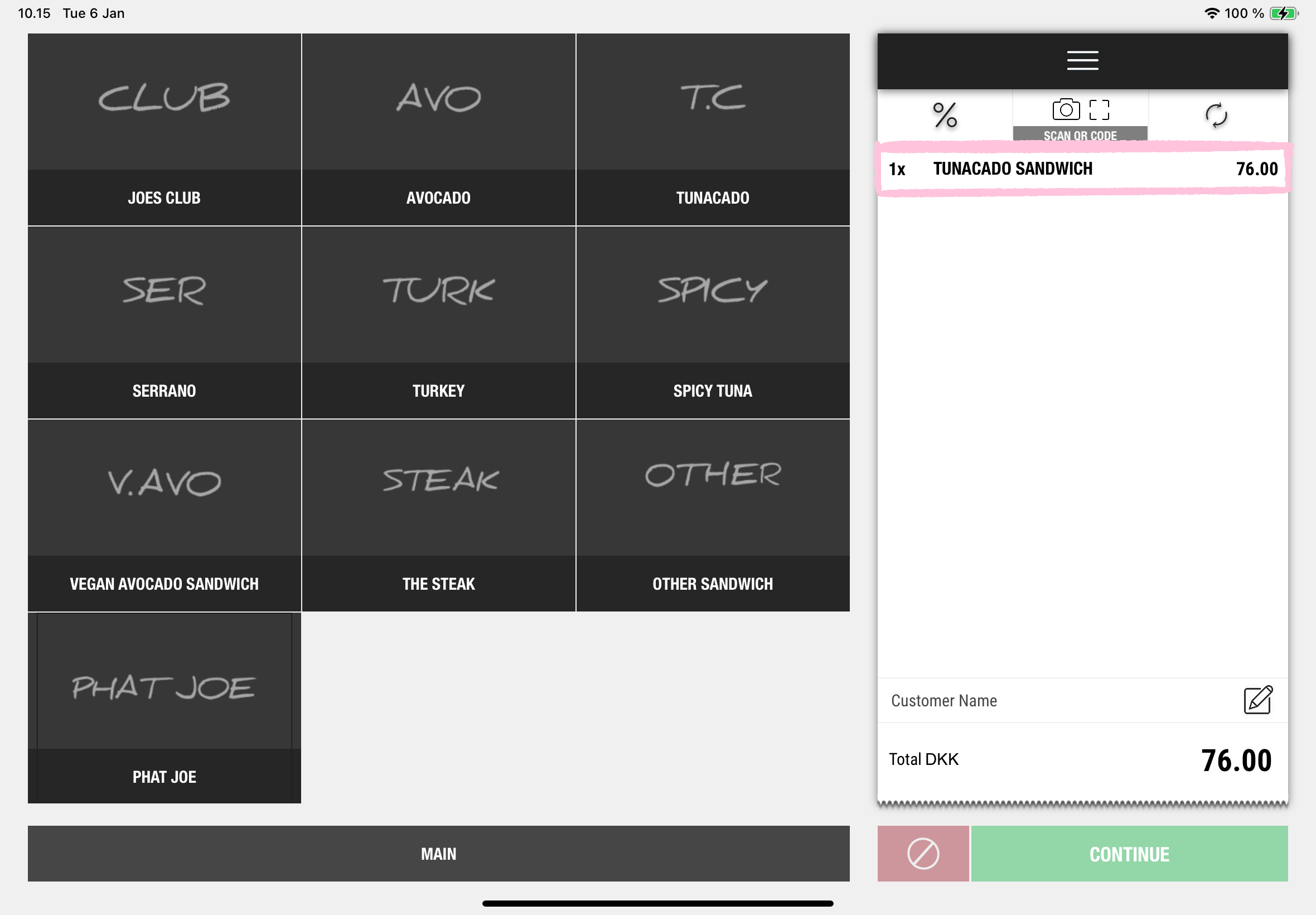This screenshot has width=1316, height=915.
Task: Add a Turkey sandwich
Action: pos(438,322)
